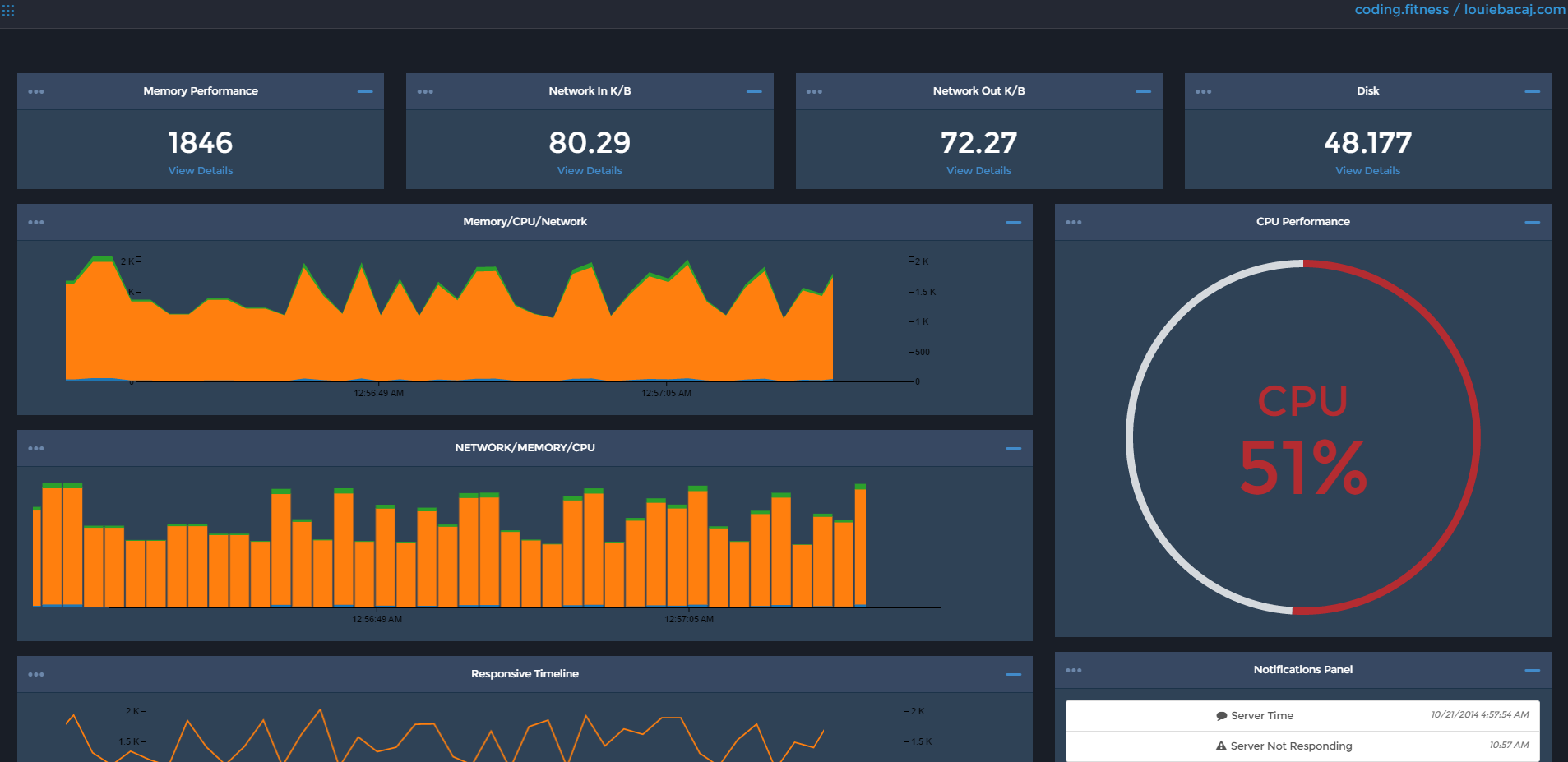Collapse the Responsive Timeline panel
The height and width of the screenshot is (762, 1568).
tap(1013, 673)
